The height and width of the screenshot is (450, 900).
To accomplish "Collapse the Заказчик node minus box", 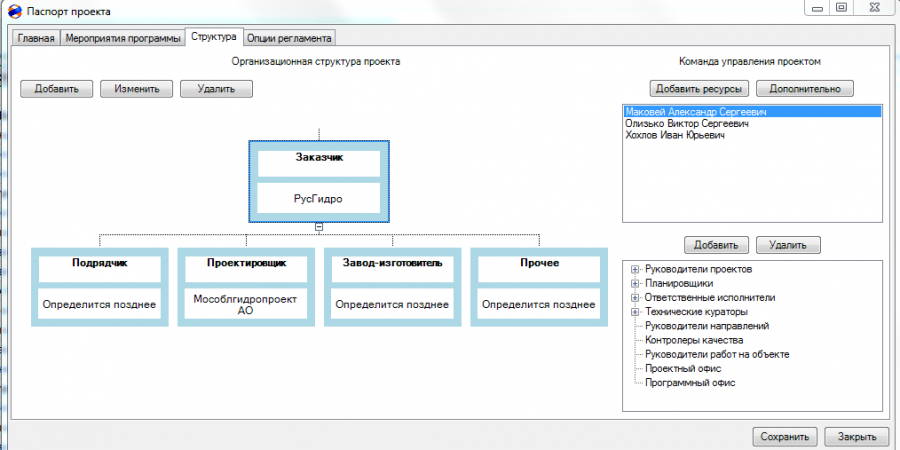I will pos(319,227).
